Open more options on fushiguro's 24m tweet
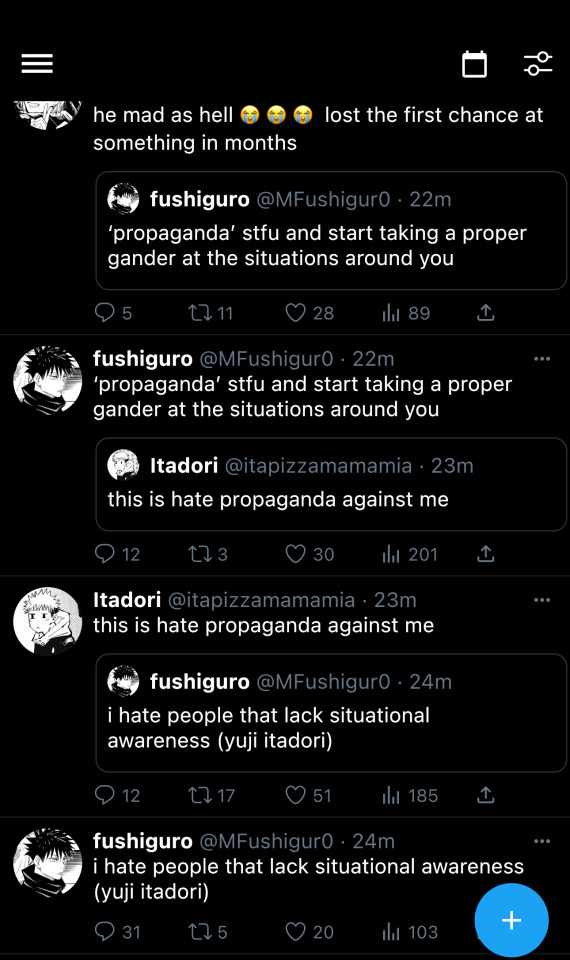Image resolution: width=570 pixels, height=960 pixels. click(x=542, y=841)
